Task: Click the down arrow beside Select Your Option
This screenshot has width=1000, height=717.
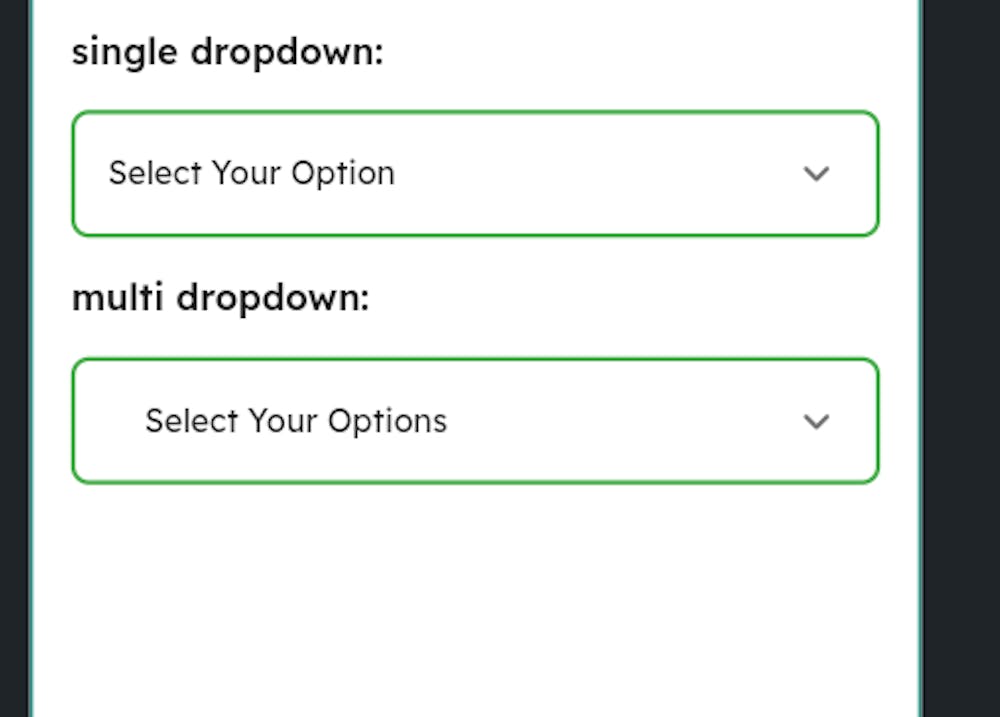Action: click(816, 173)
